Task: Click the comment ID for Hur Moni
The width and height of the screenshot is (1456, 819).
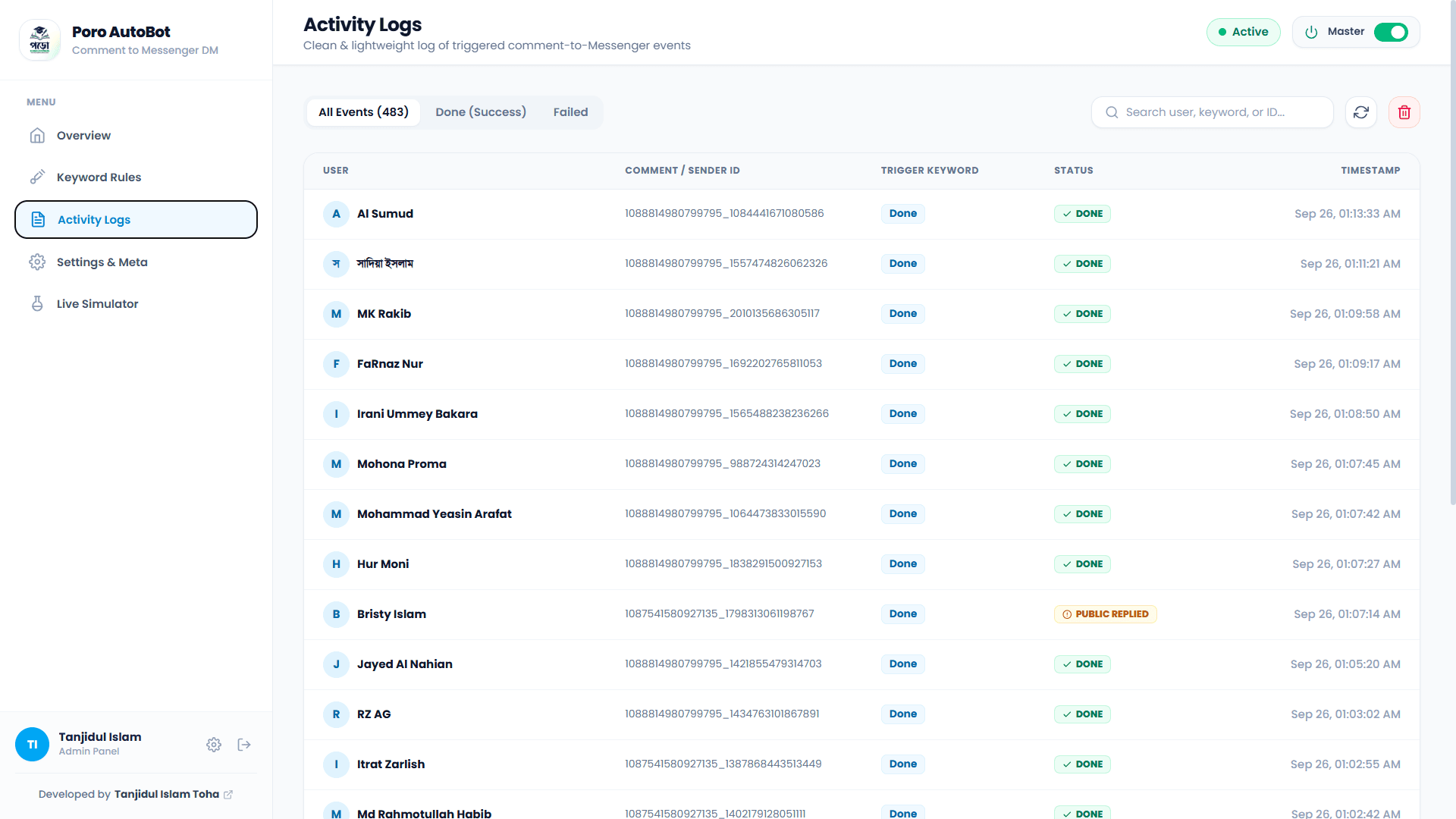Action: (723, 563)
